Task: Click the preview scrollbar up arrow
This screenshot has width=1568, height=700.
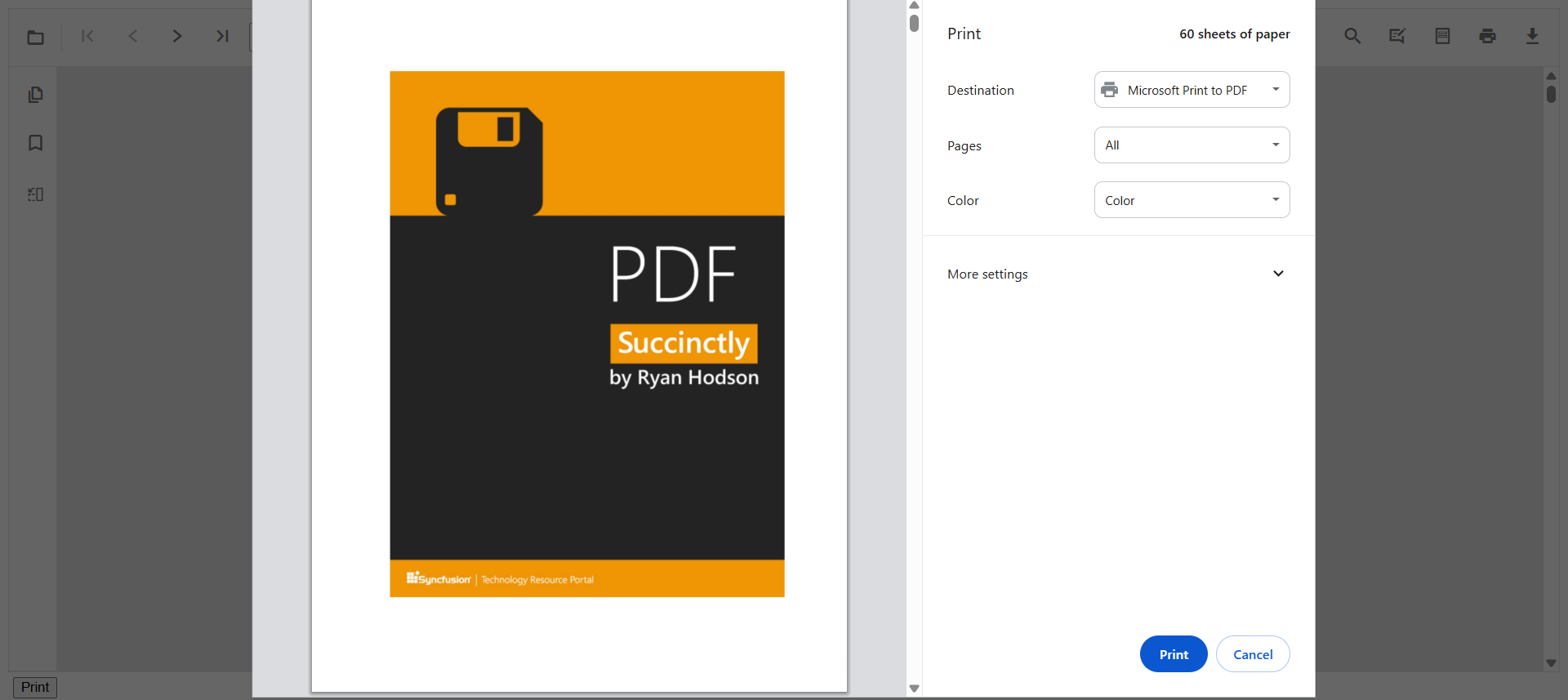Action: click(x=914, y=5)
